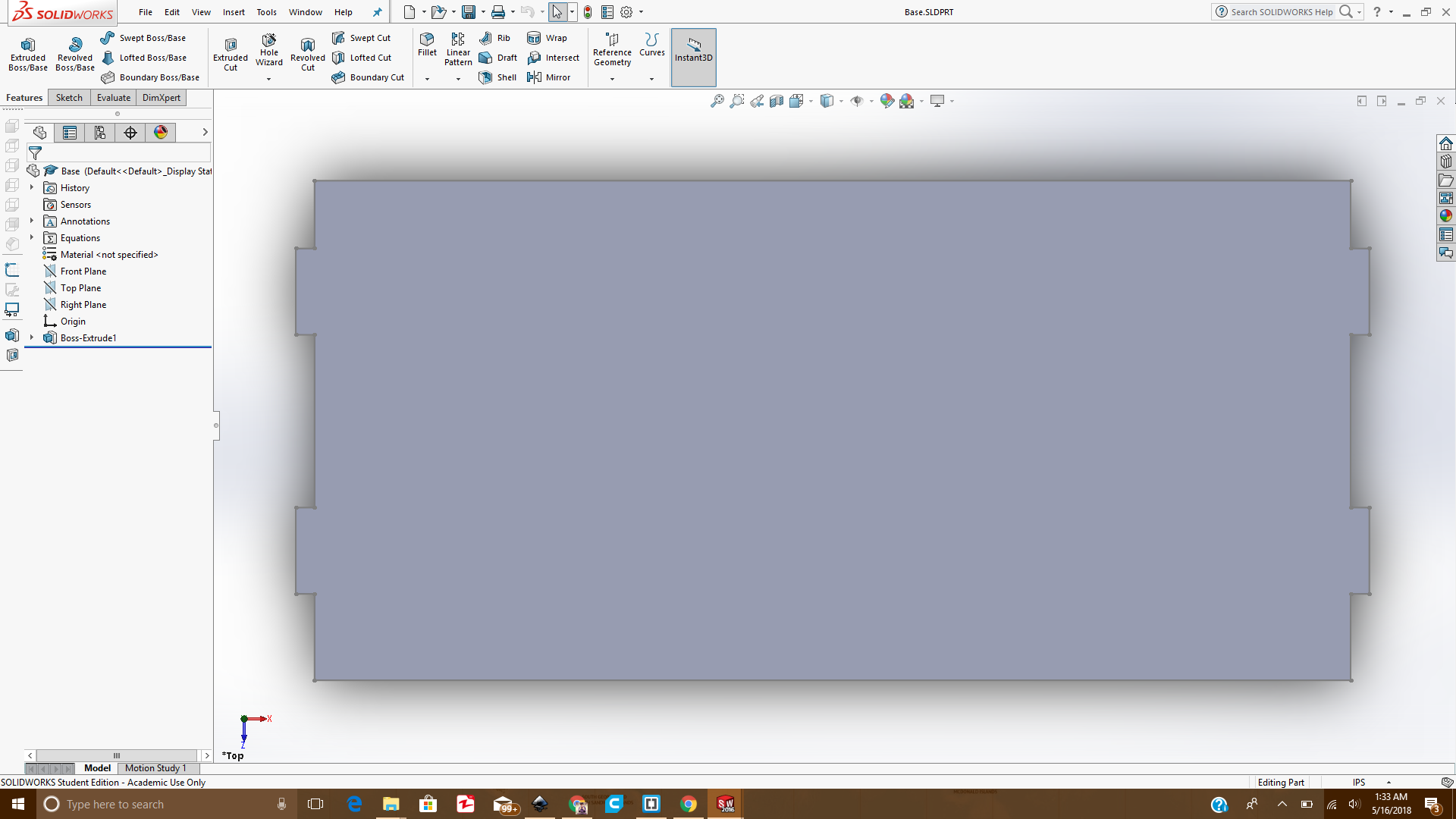
Task: Click the Zoom to Fit icon
Action: [717, 101]
